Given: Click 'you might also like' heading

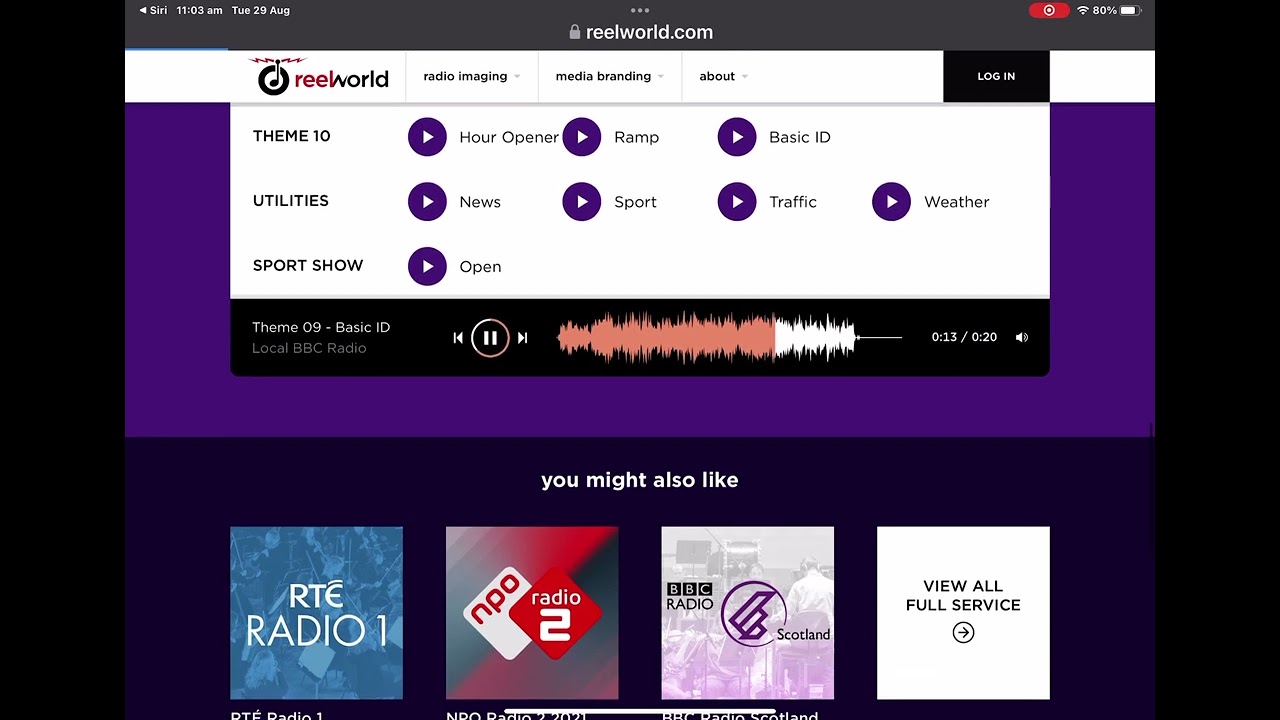Looking at the screenshot, I should coord(640,480).
